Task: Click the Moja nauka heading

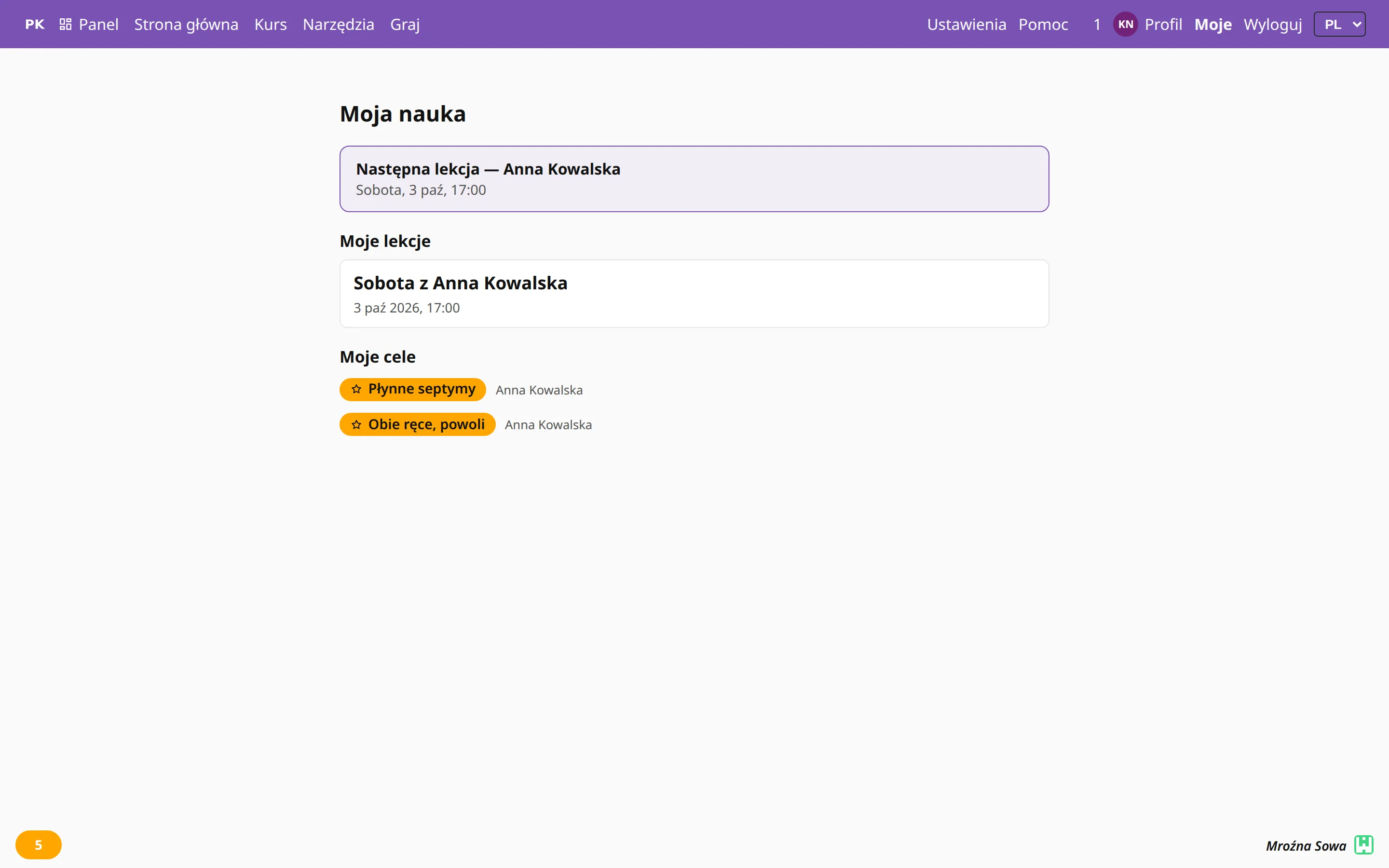Action: 402,114
